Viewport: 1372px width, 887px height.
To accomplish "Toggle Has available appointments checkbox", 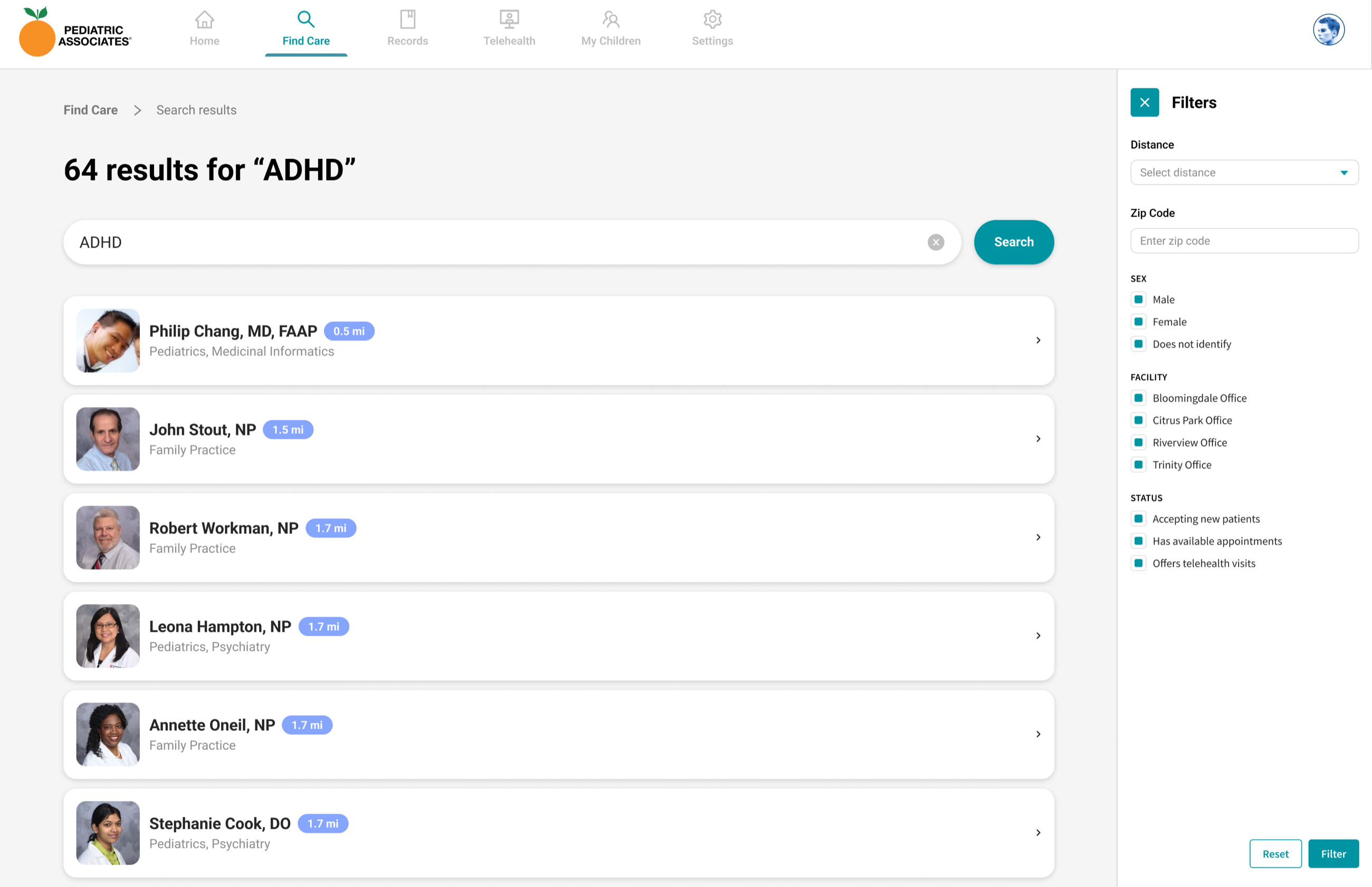I will tap(1138, 541).
